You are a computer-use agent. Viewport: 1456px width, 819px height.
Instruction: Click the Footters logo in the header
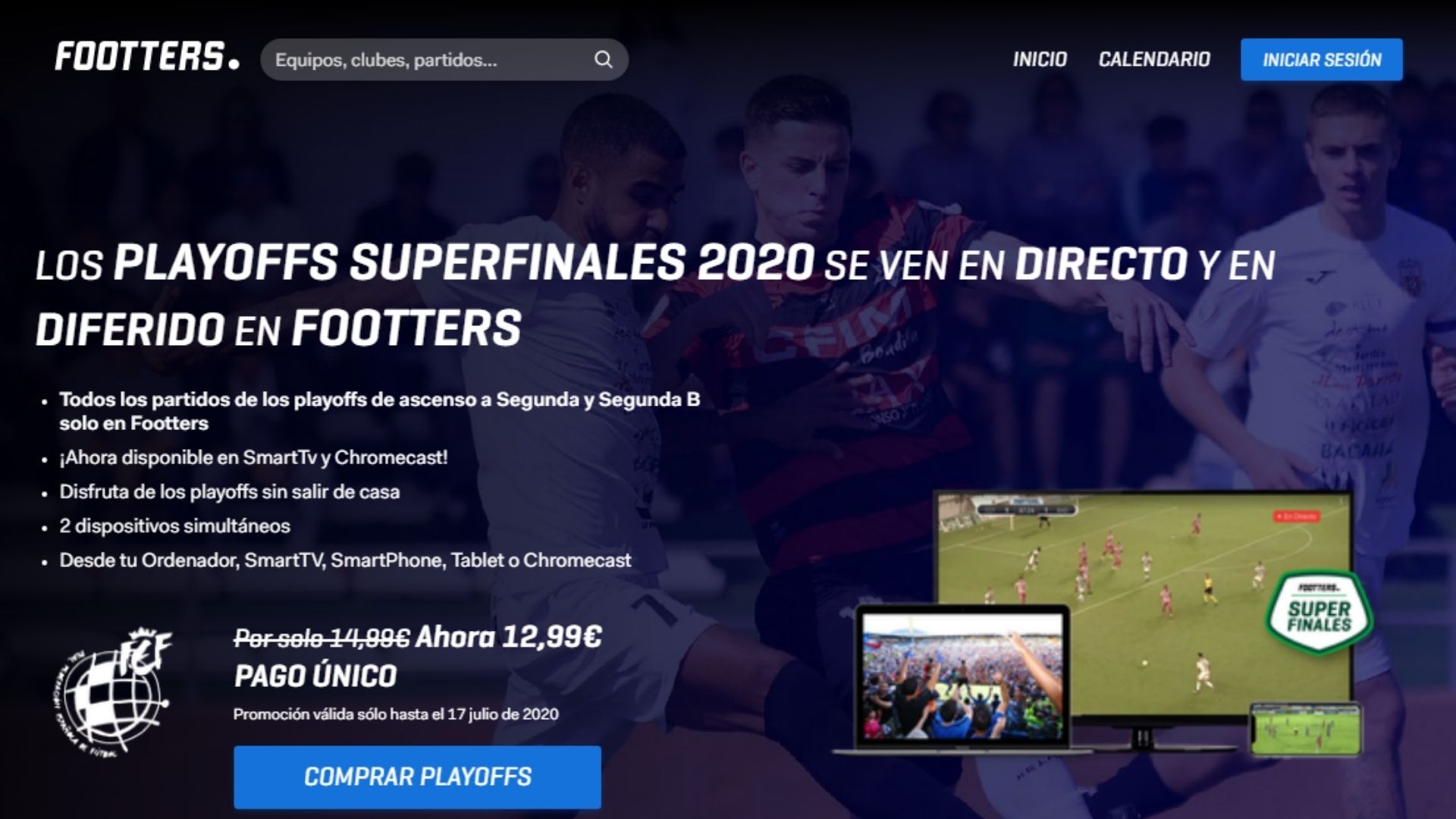click(147, 58)
